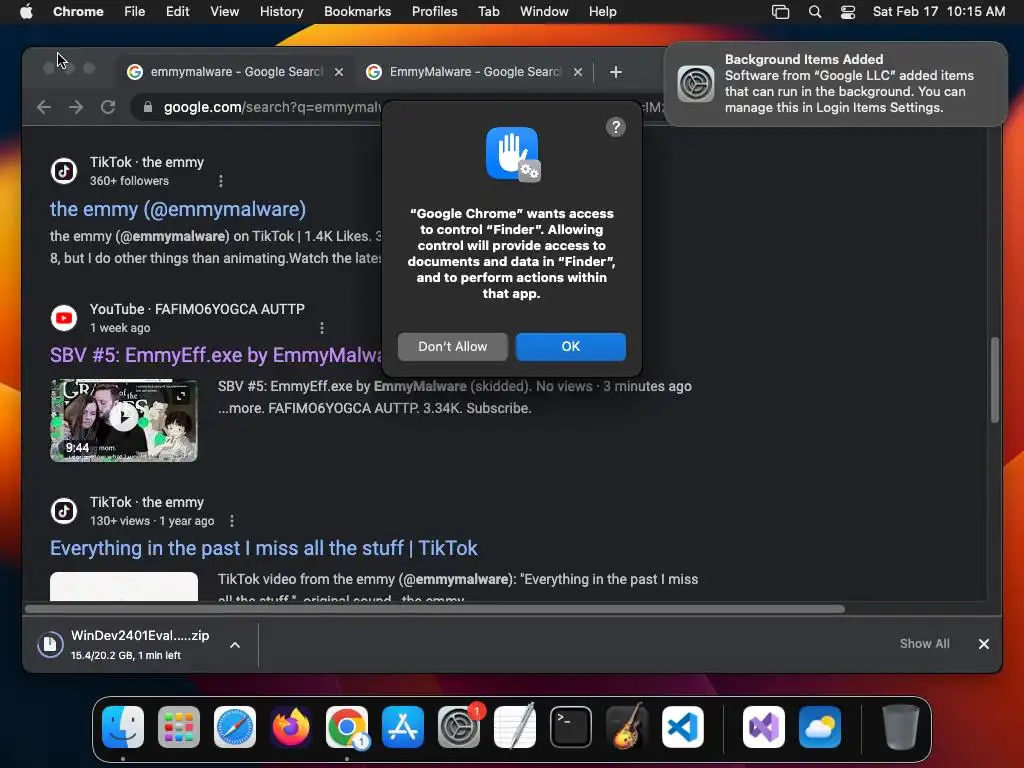This screenshot has height=768, width=1024.
Task: Click the YouTube favicon of the FAFIMO6YOGCA result
Action: click(x=64, y=318)
